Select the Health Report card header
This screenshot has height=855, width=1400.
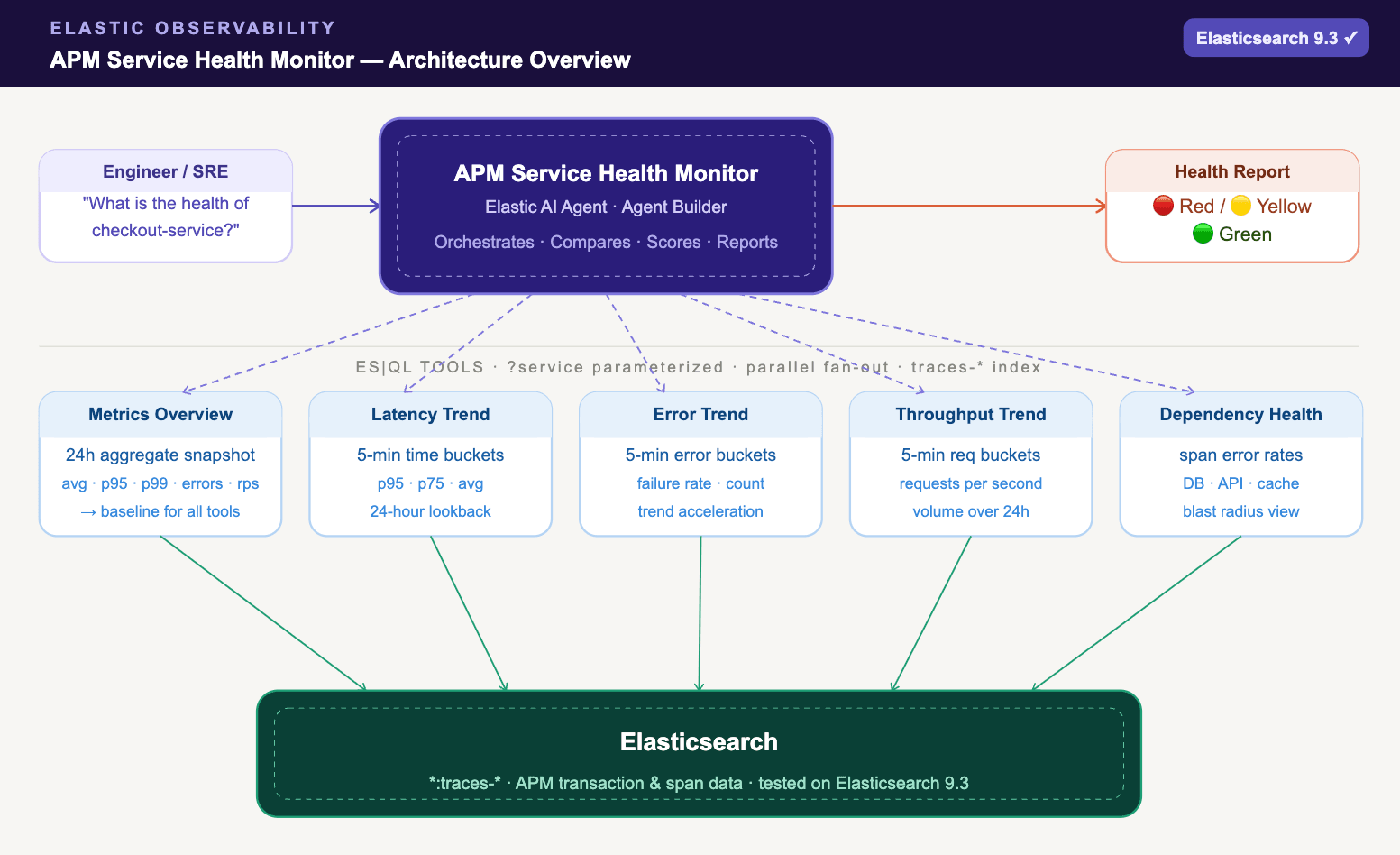pos(1232,171)
